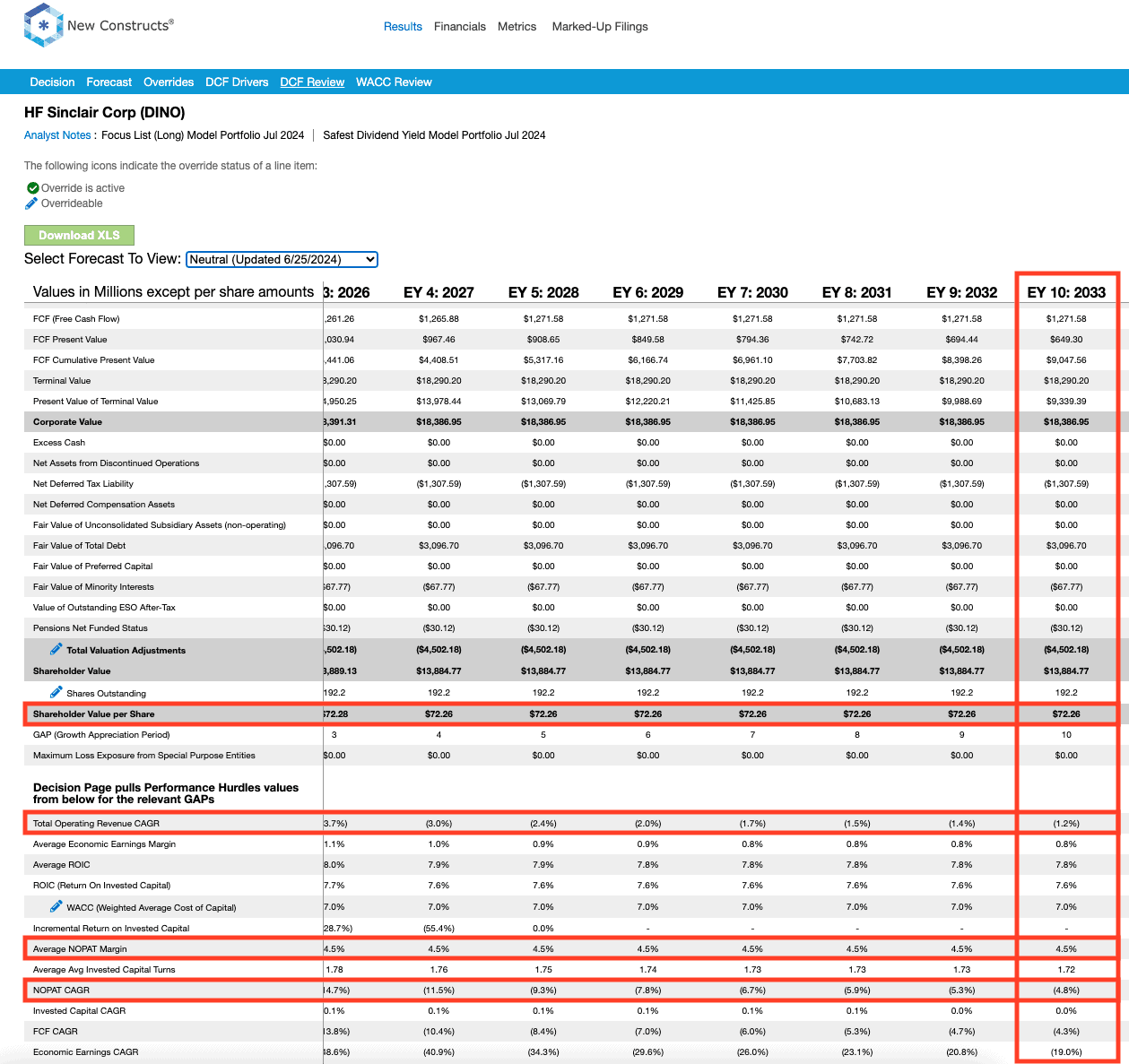The image size is (1129, 1064).
Task: Go to the Overrides tab
Action: (169, 82)
